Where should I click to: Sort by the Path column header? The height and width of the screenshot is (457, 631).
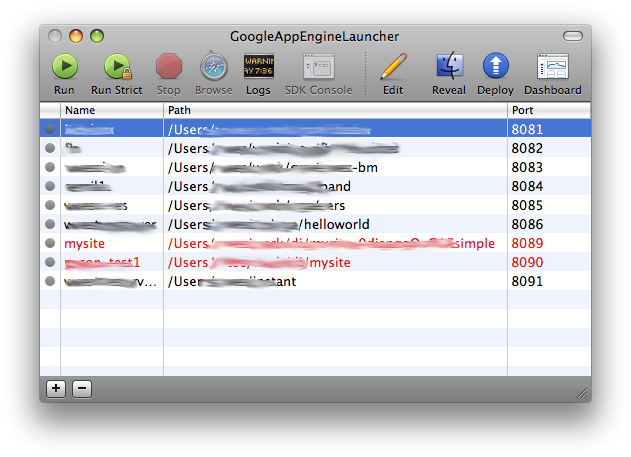(335, 109)
